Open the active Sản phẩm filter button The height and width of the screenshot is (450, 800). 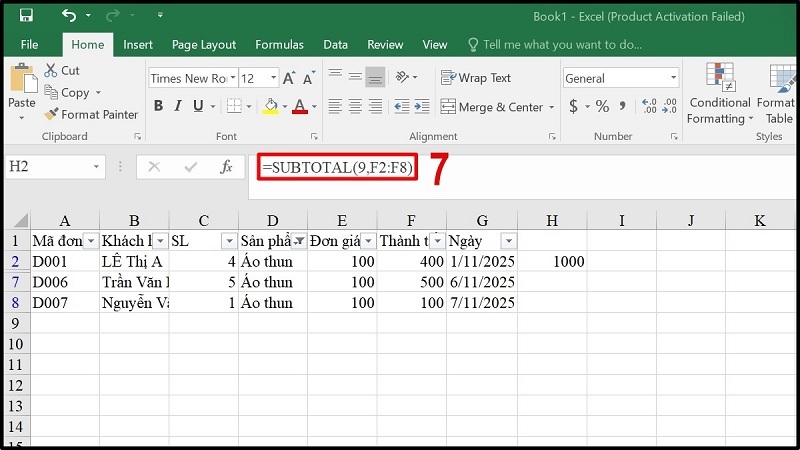click(299, 241)
